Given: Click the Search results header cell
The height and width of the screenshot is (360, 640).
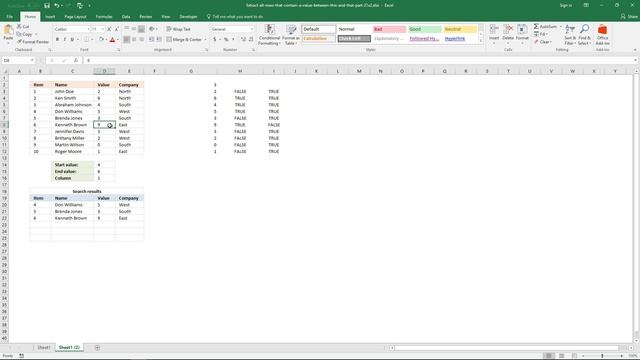Looking at the screenshot, I should (x=87, y=191).
